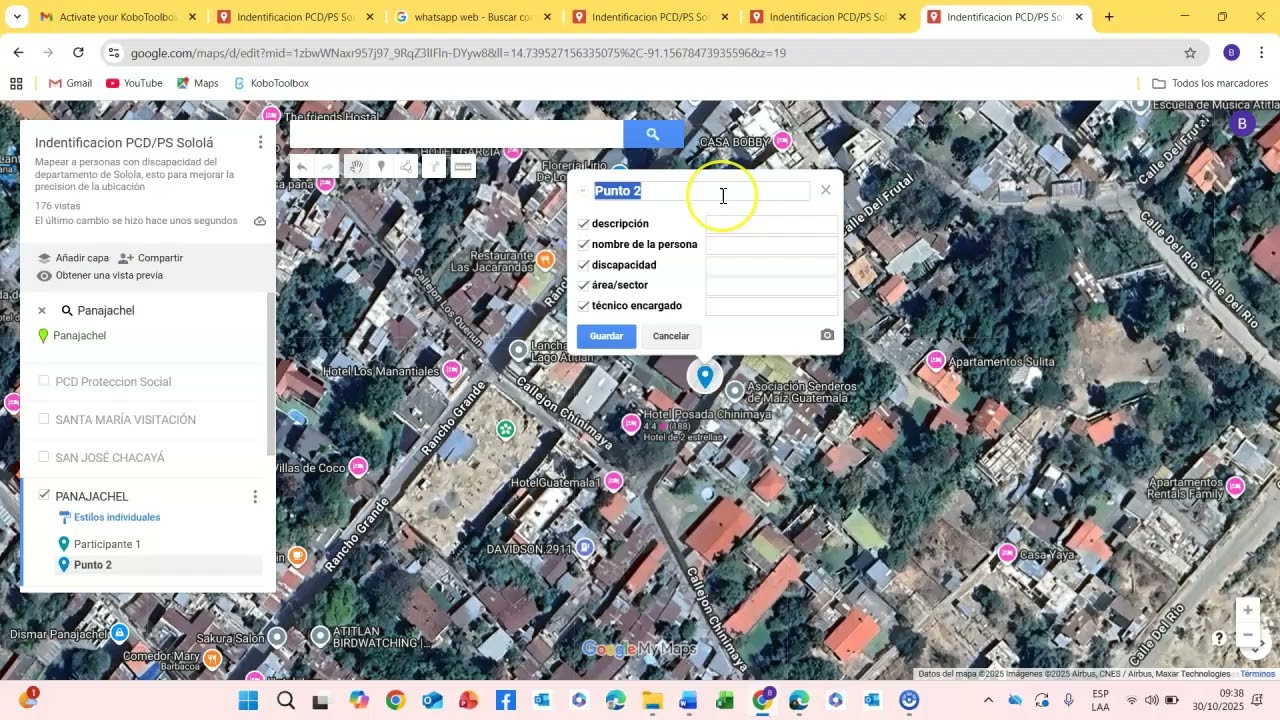Enable PCD Proteccion Social layer checkbox
Image resolution: width=1280 pixels, height=720 pixels.
tap(43, 381)
